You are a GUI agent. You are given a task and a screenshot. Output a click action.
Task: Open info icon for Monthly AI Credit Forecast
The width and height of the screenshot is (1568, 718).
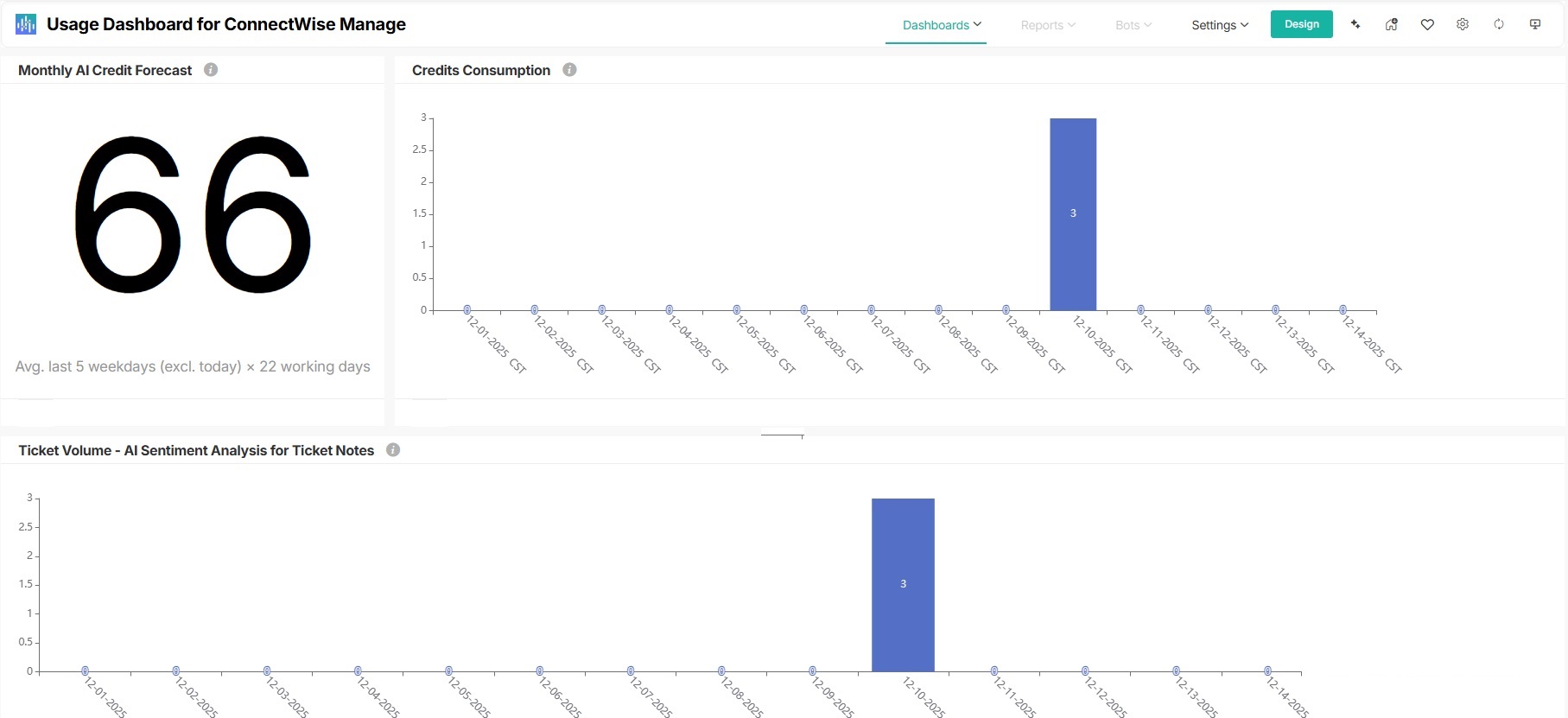(x=211, y=70)
